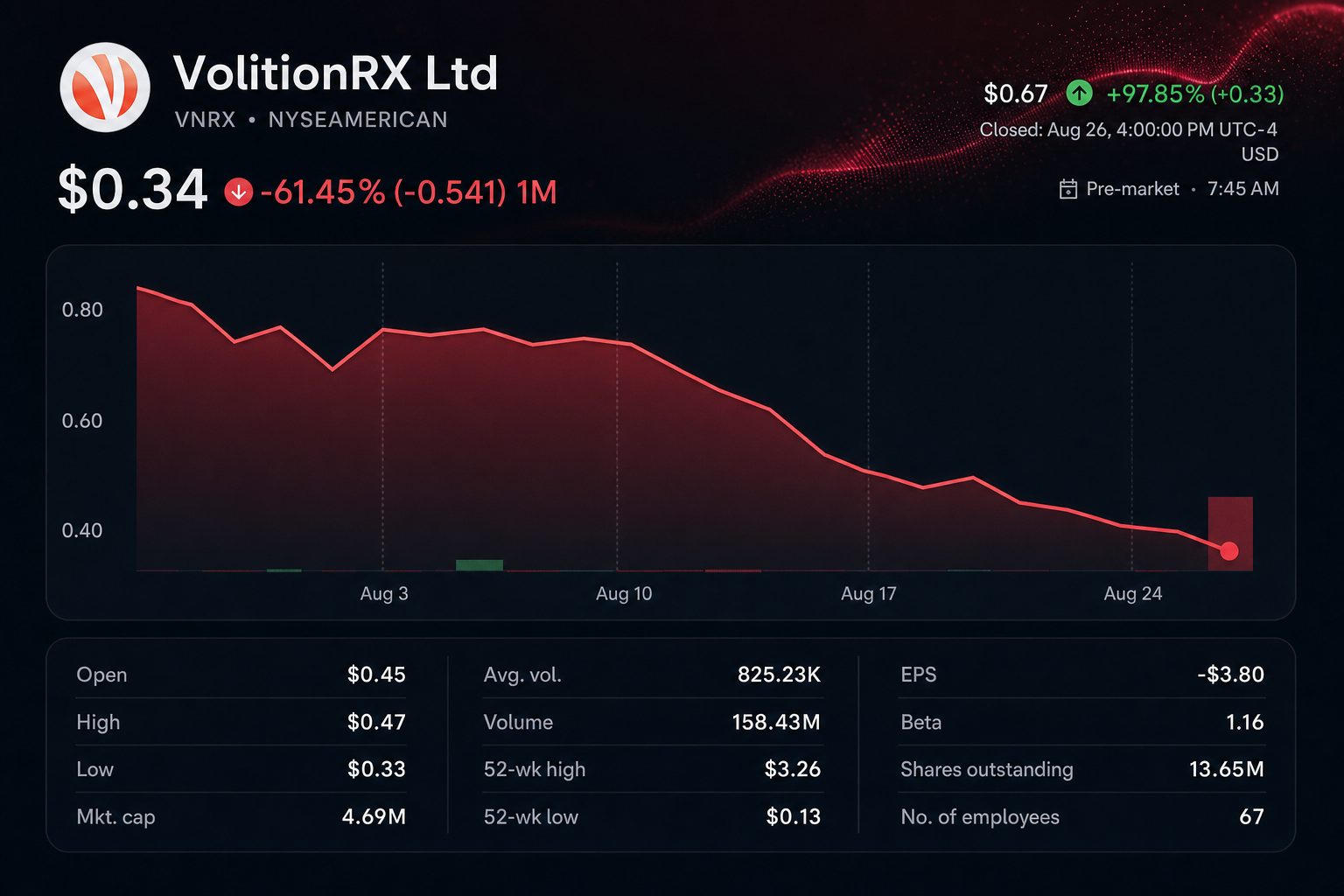1344x896 pixels.
Task: Click the 52-wk low label
Action: [x=530, y=816]
